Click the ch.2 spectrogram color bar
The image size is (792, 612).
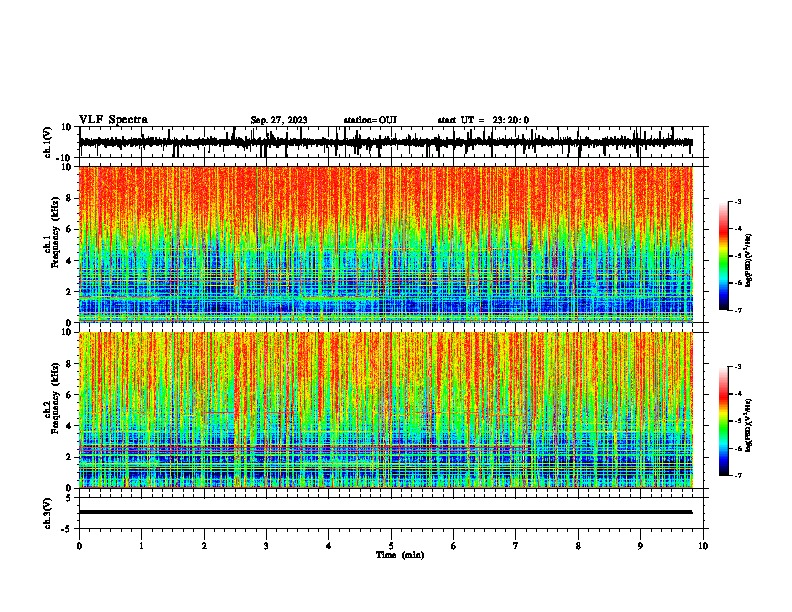coord(723,421)
